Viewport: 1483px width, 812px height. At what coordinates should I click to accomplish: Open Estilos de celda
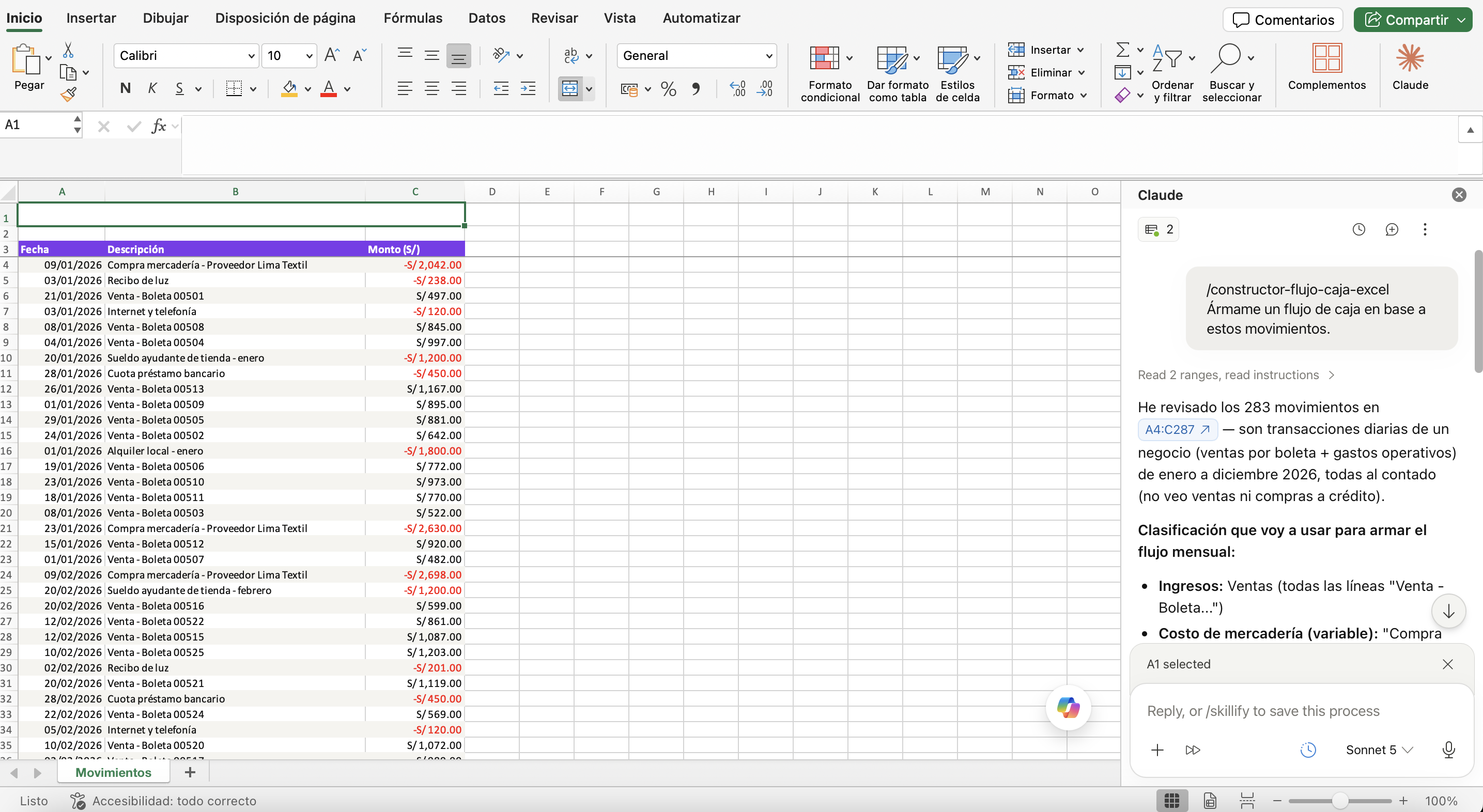[x=957, y=74]
